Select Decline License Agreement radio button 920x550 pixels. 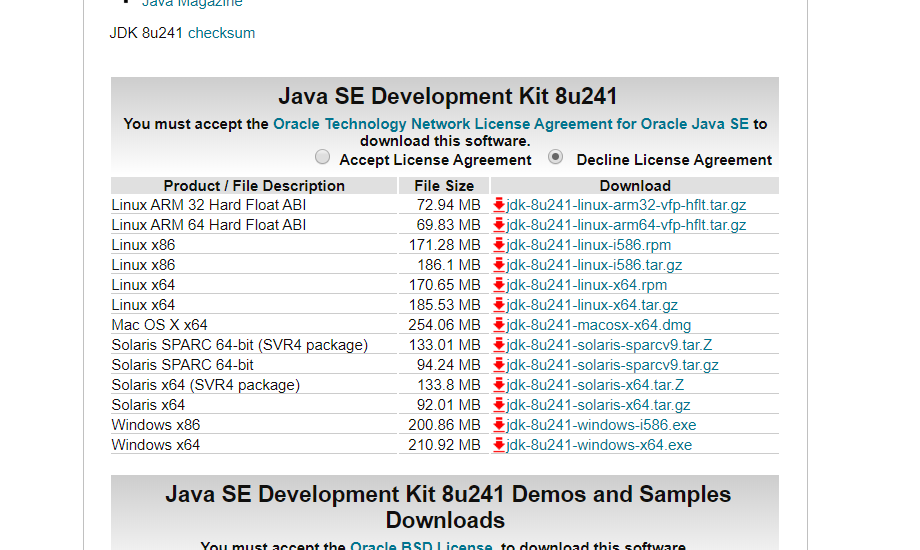(x=555, y=157)
